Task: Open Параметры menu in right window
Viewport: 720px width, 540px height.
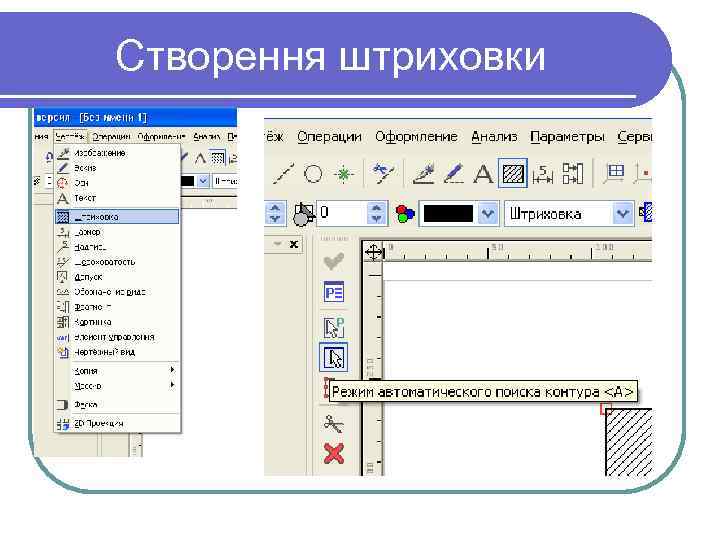Action: point(567,137)
